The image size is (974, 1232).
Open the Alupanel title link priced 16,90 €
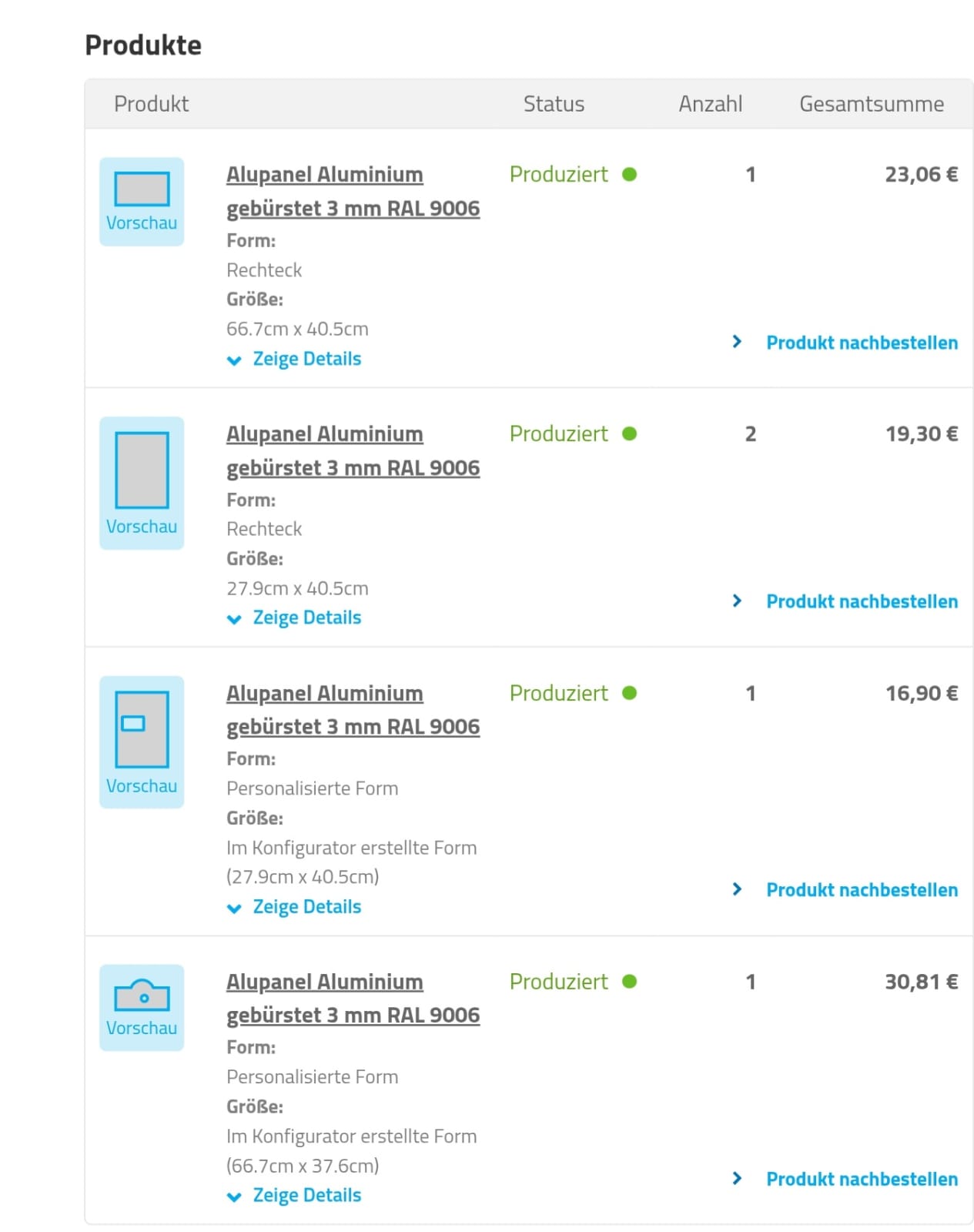tap(352, 709)
